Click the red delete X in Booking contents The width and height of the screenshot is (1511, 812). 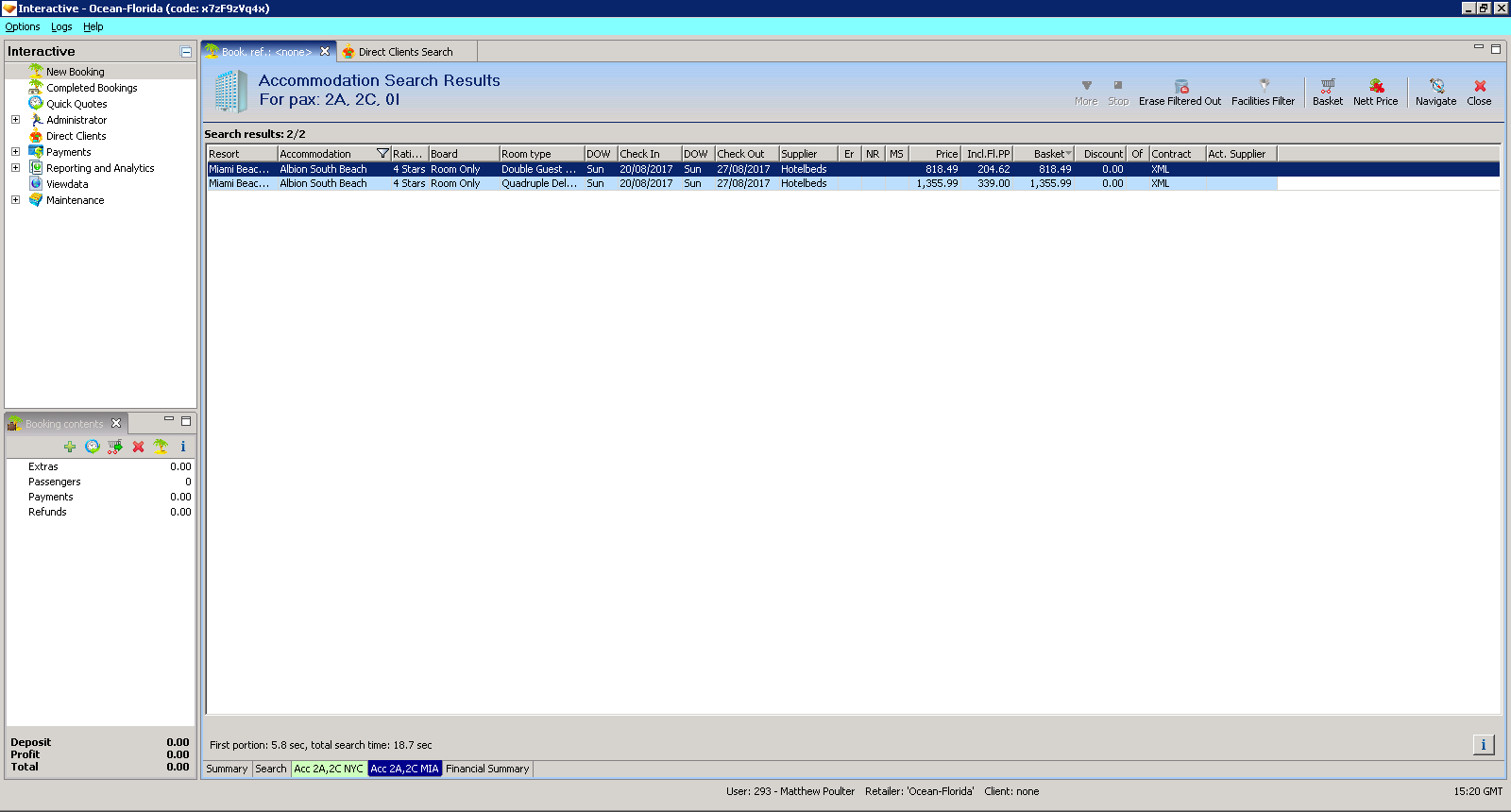[x=139, y=447]
